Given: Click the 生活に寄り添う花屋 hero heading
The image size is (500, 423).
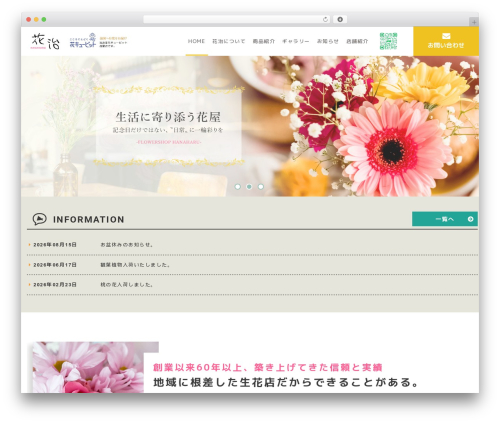Looking at the screenshot, I should pyautogui.click(x=168, y=117).
